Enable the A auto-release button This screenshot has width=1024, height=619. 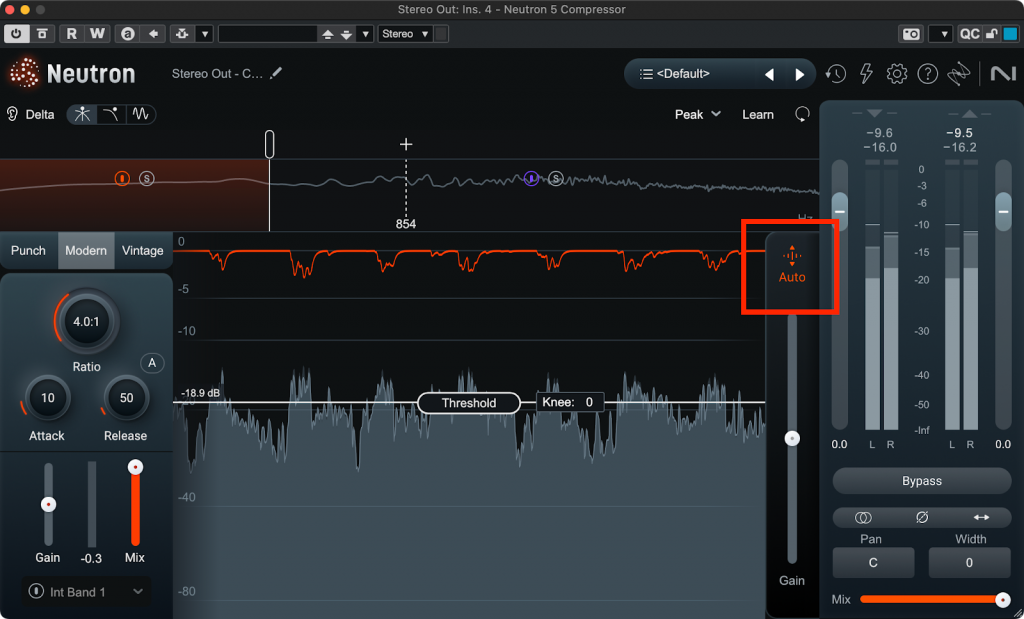coord(152,363)
